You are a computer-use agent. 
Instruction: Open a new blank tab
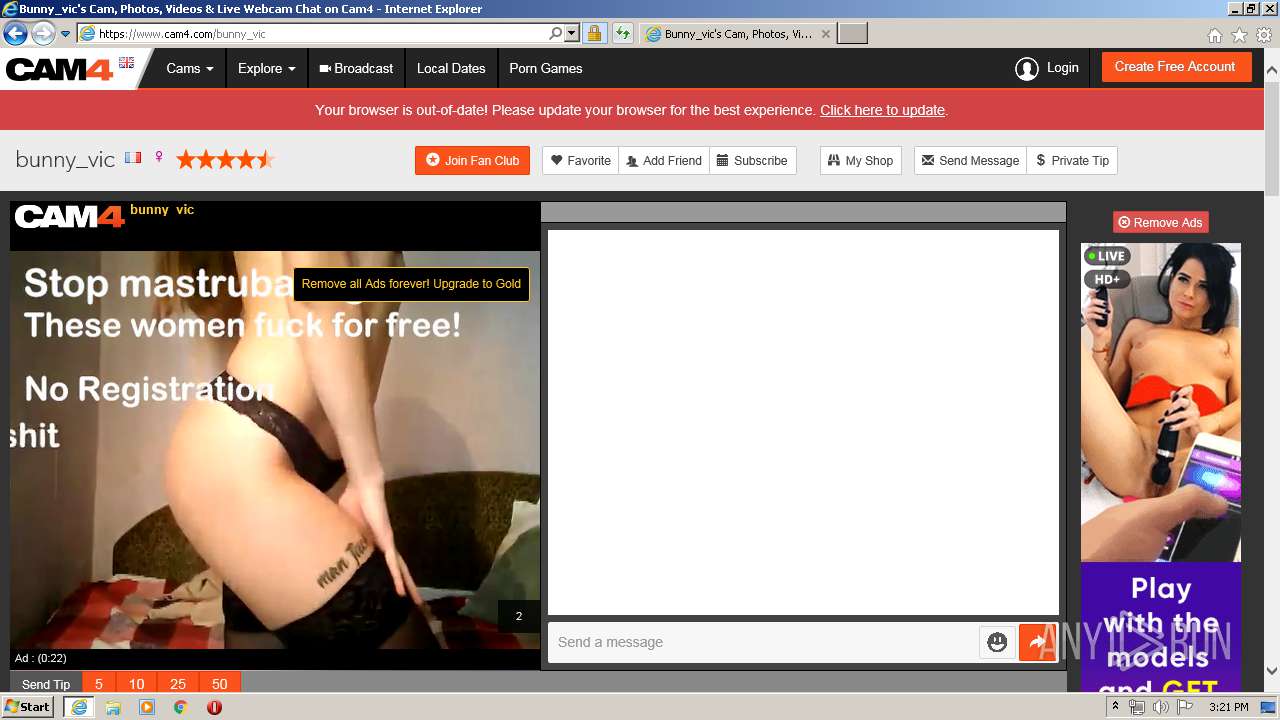click(852, 33)
